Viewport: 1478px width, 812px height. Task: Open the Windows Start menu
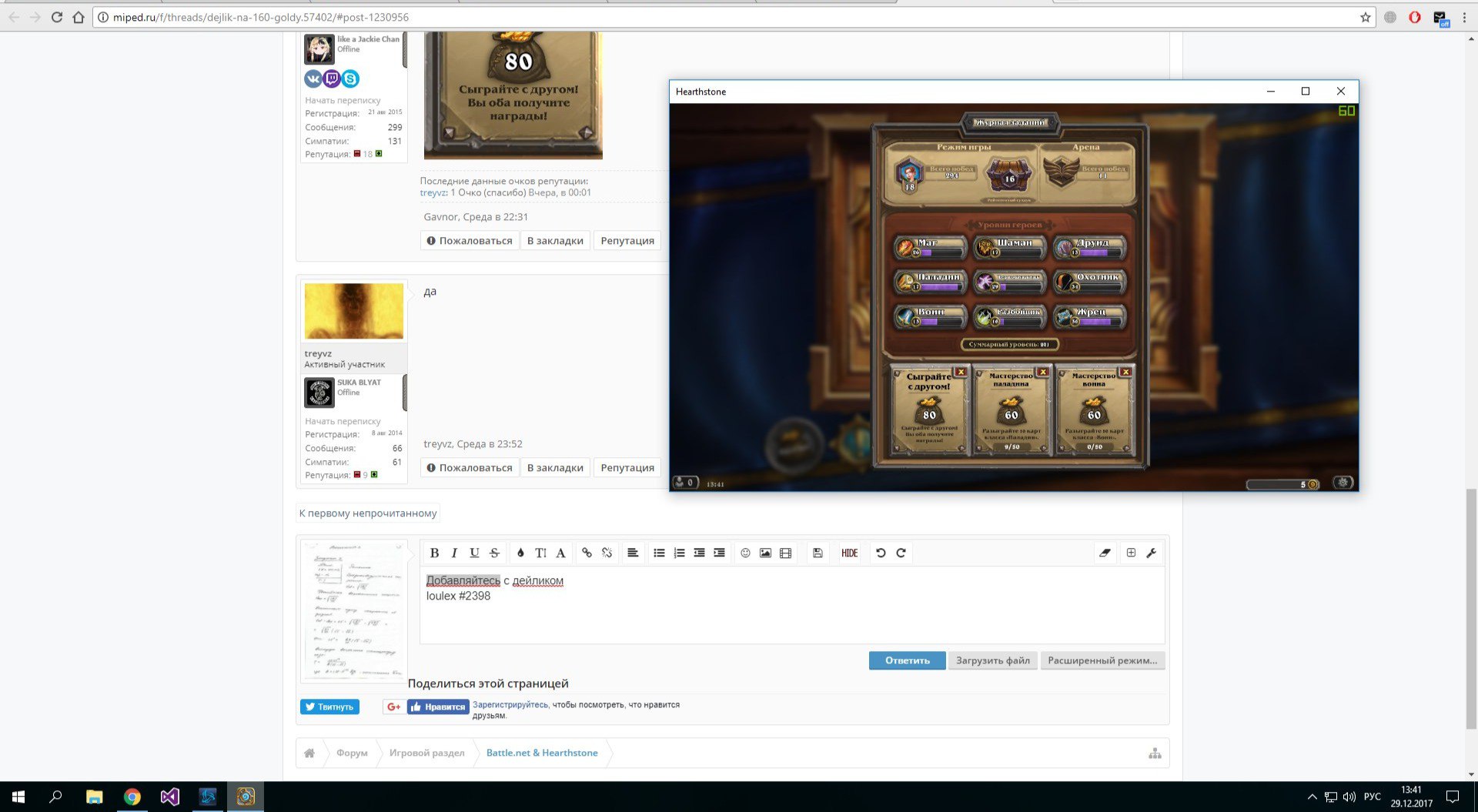pyautogui.click(x=18, y=797)
